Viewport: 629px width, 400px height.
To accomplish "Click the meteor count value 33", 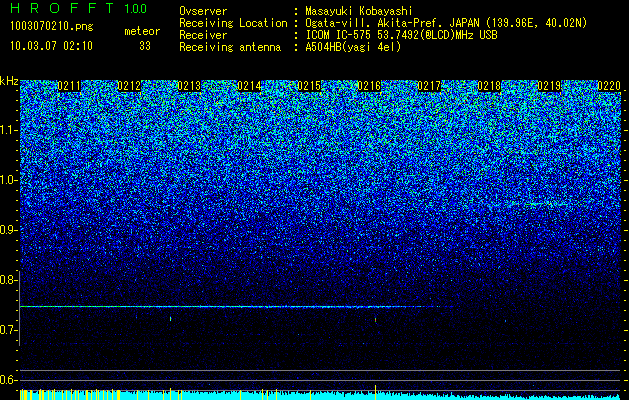I will [x=145, y=46].
